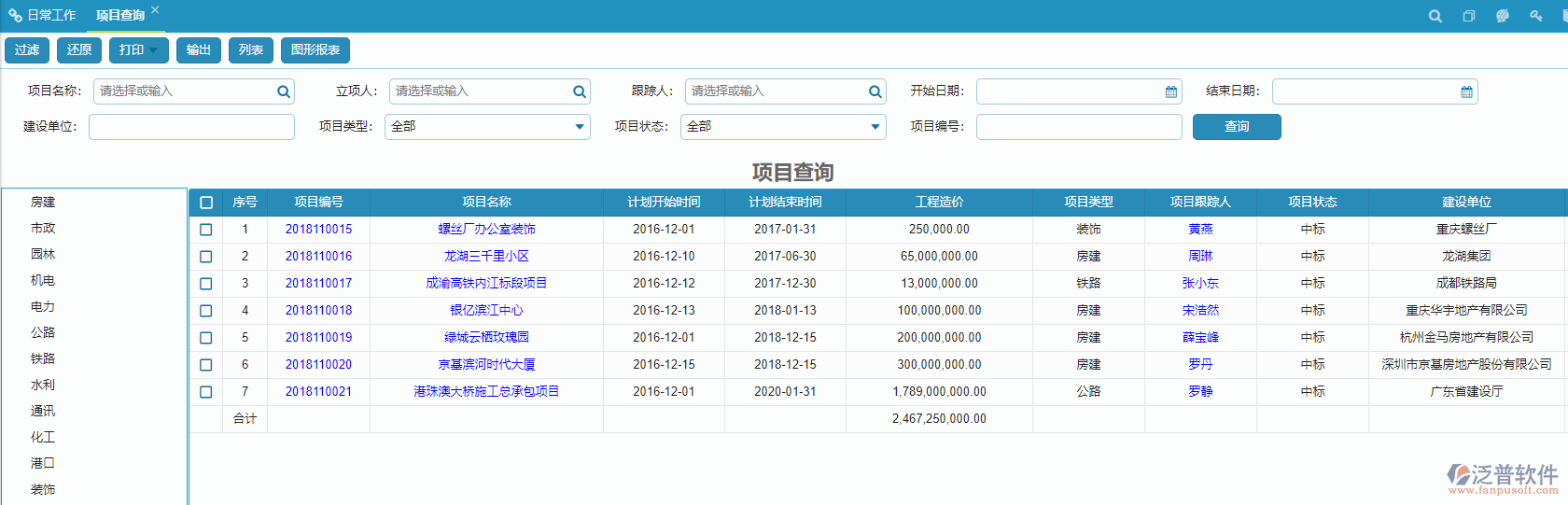Image resolution: width=1568 pixels, height=505 pixels.
Task: Open the multi-window icon in the top bar
Action: [x=1469, y=16]
